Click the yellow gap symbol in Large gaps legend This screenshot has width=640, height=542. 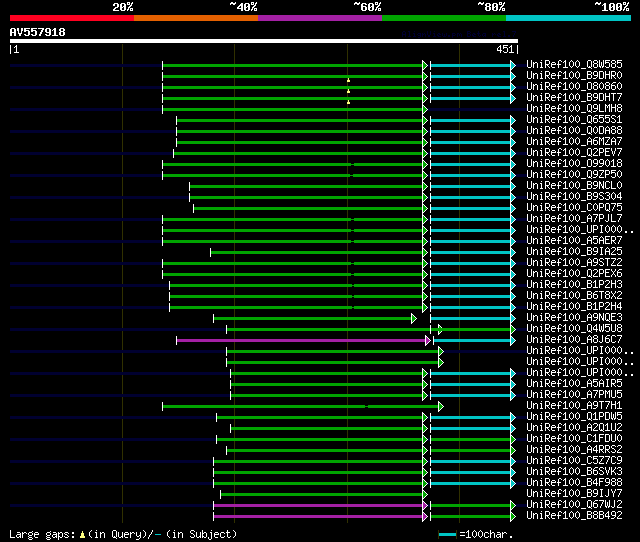point(82,534)
